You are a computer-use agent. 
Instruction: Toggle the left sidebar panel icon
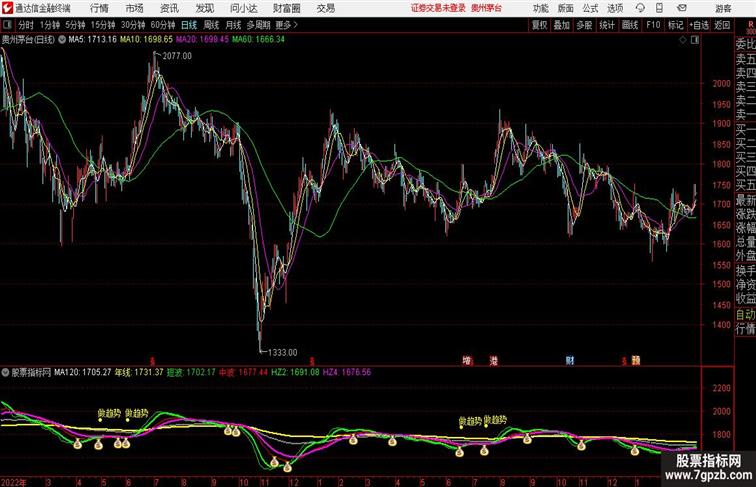[x=7, y=25]
